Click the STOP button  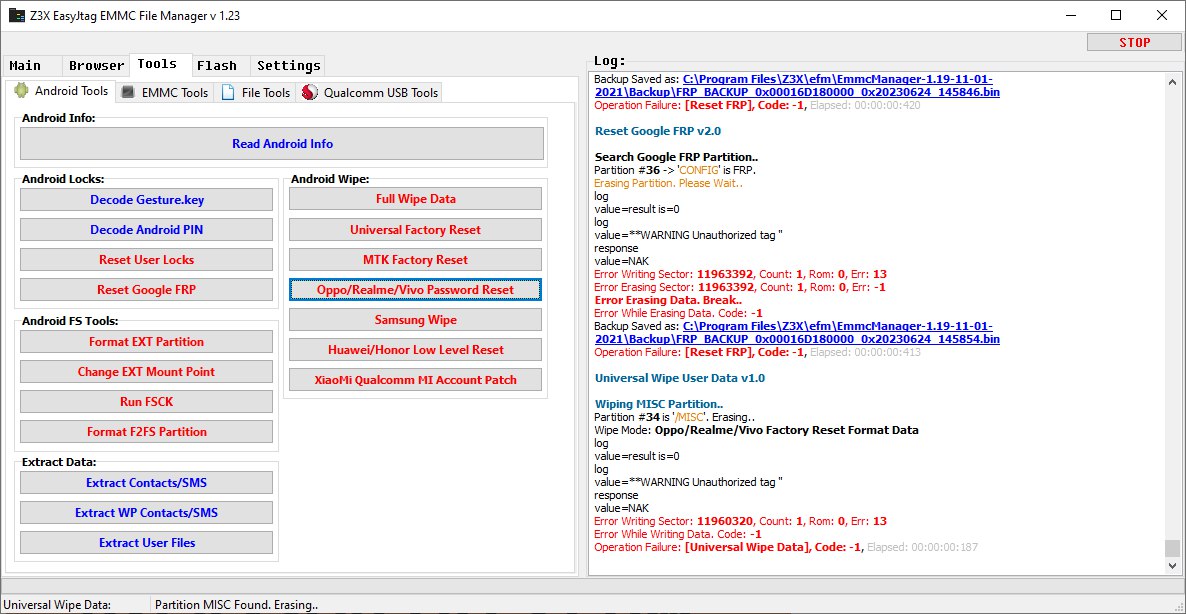coord(1134,42)
